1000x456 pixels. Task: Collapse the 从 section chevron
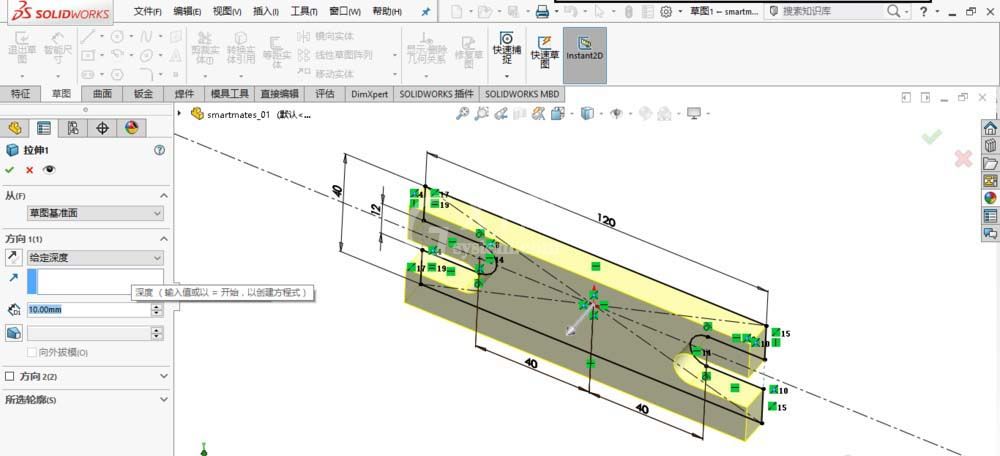[164, 196]
